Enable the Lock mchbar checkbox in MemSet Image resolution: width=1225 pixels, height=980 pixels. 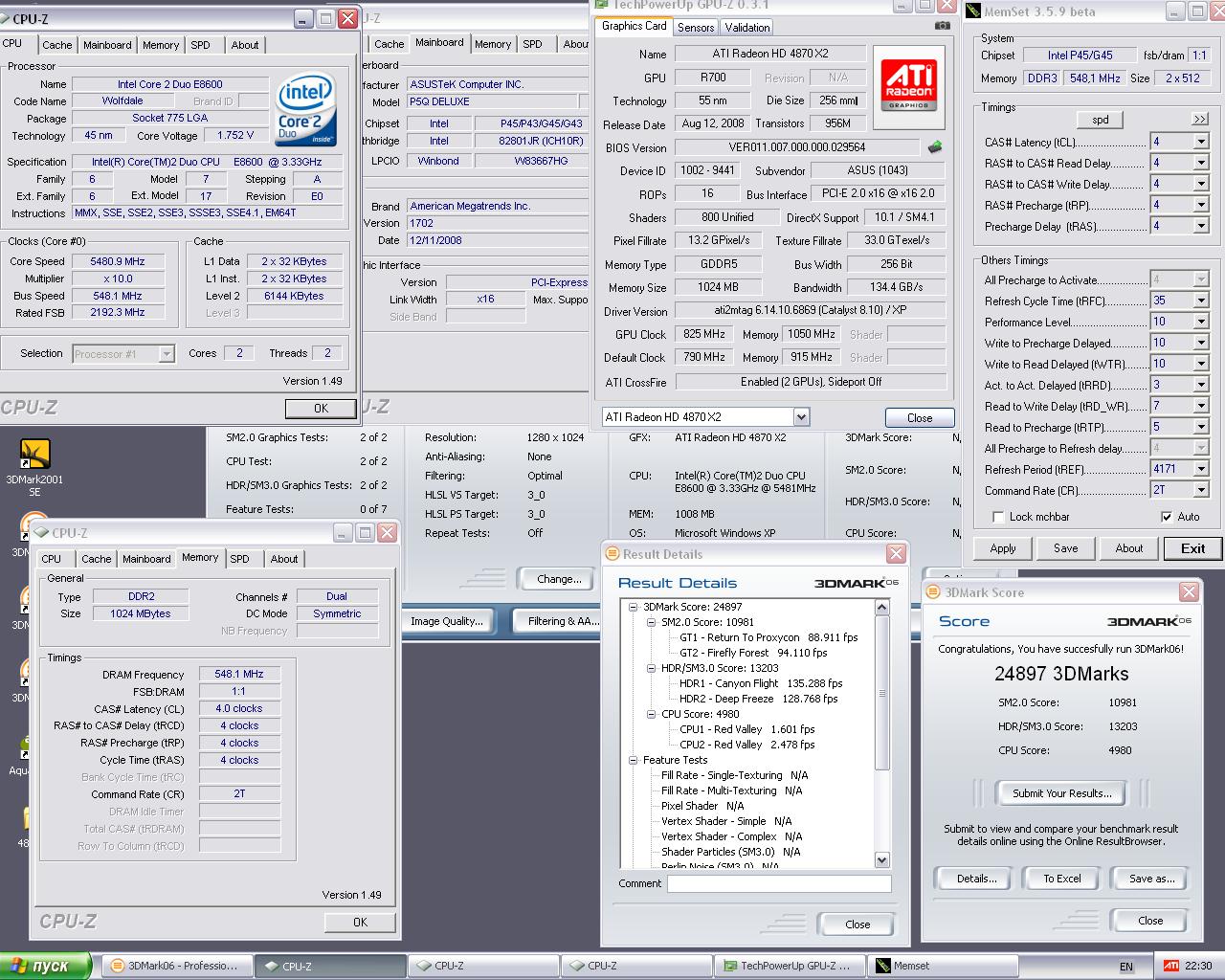click(x=999, y=517)
